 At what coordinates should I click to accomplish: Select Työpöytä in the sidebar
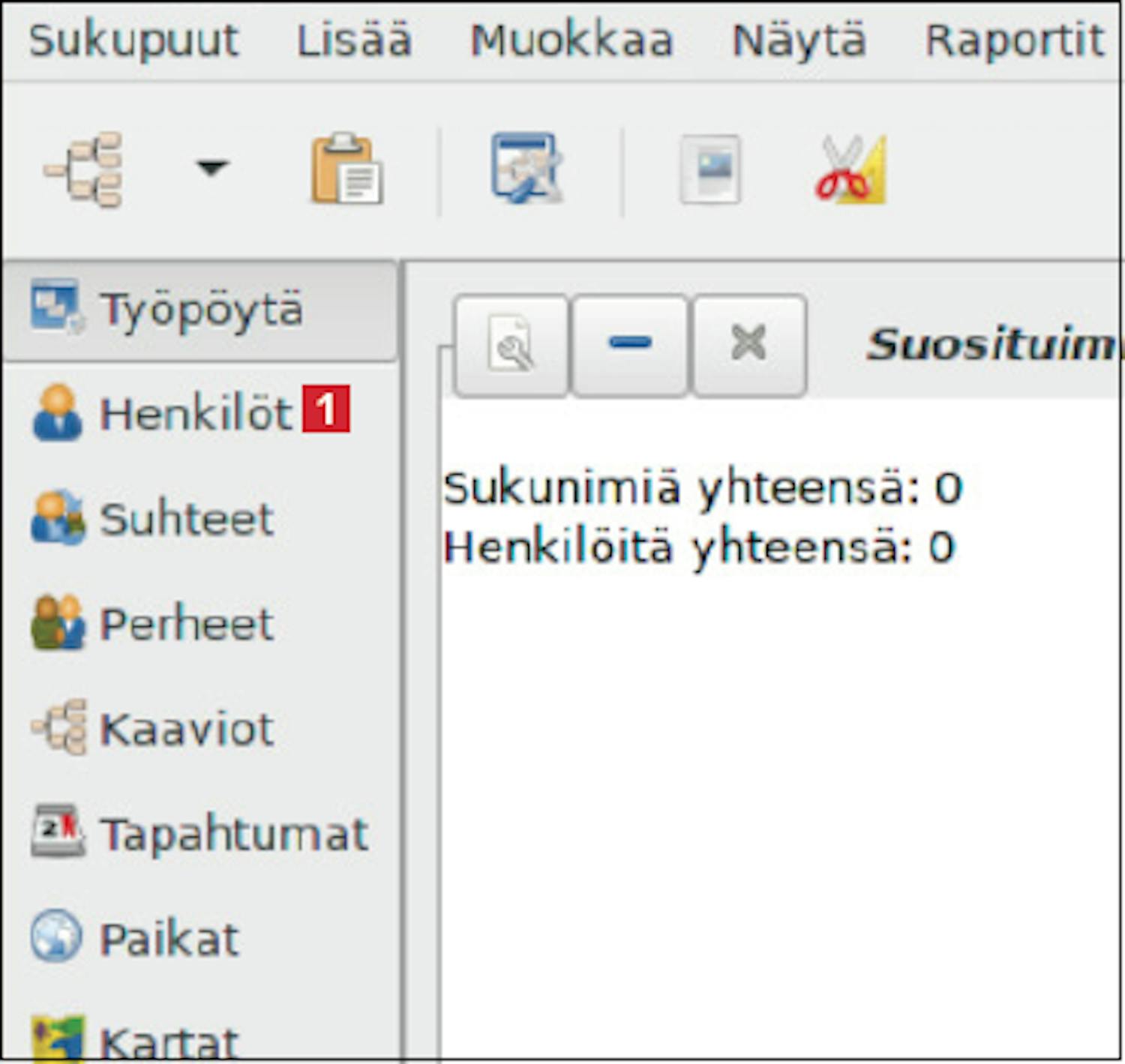pos(199,310)
